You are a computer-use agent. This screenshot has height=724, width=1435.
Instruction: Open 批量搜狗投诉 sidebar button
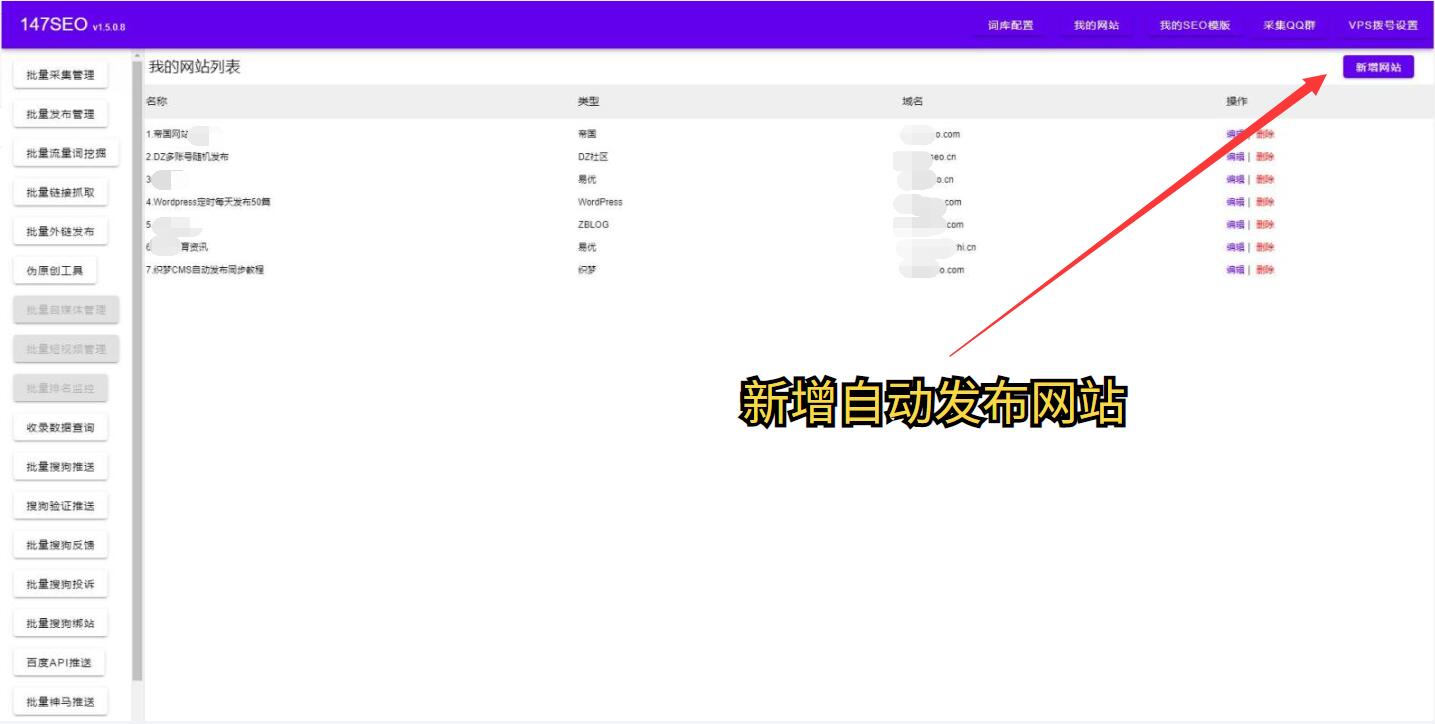tap(60, 584)
